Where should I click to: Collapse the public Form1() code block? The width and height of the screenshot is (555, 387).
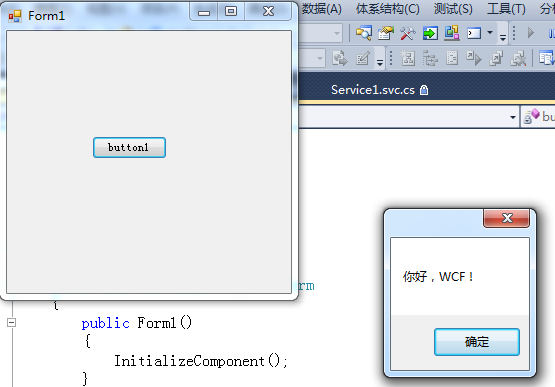pyautogui.click(x=12, y=322)
